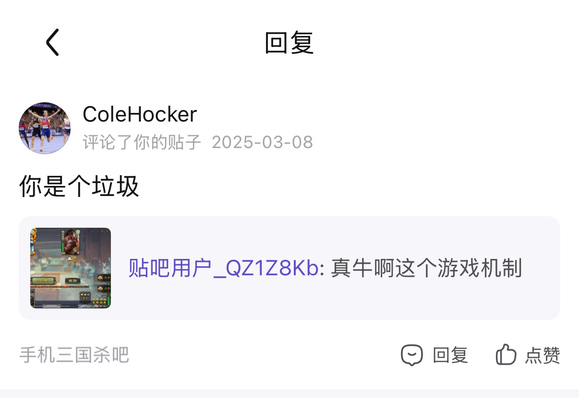Go back using the left arrow icon

(52, 42)
